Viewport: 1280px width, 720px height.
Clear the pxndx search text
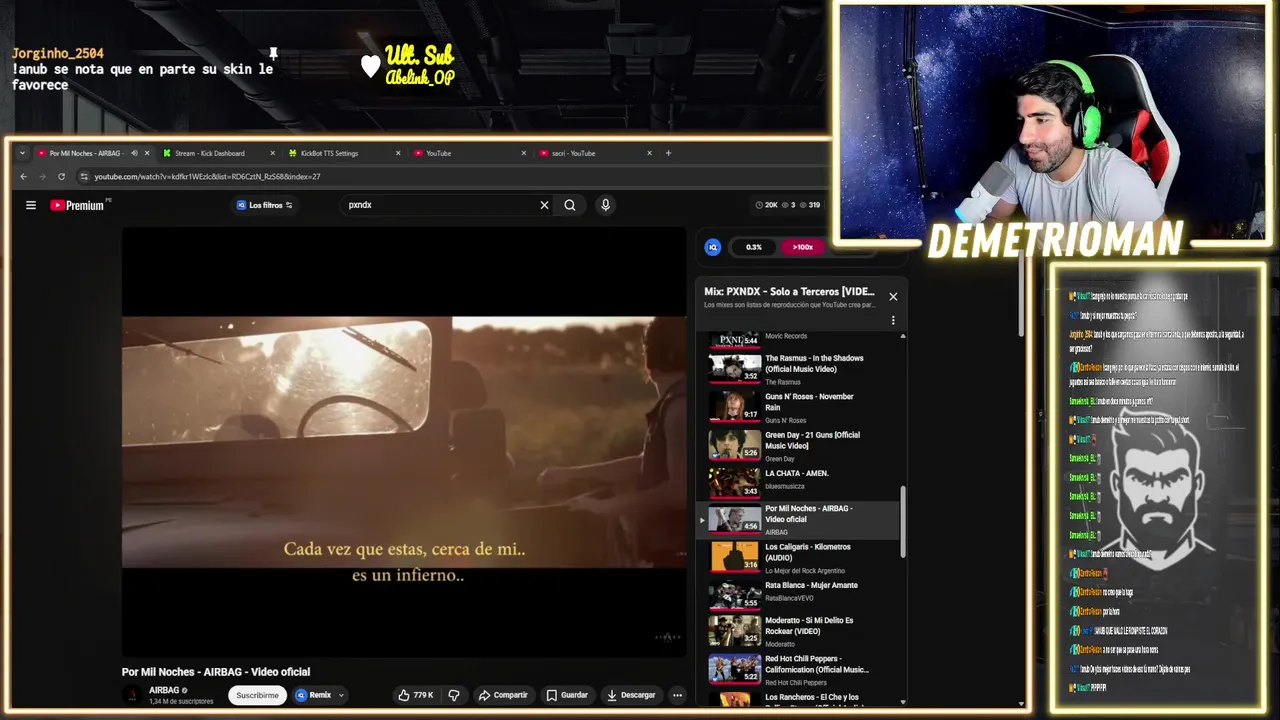544,205
